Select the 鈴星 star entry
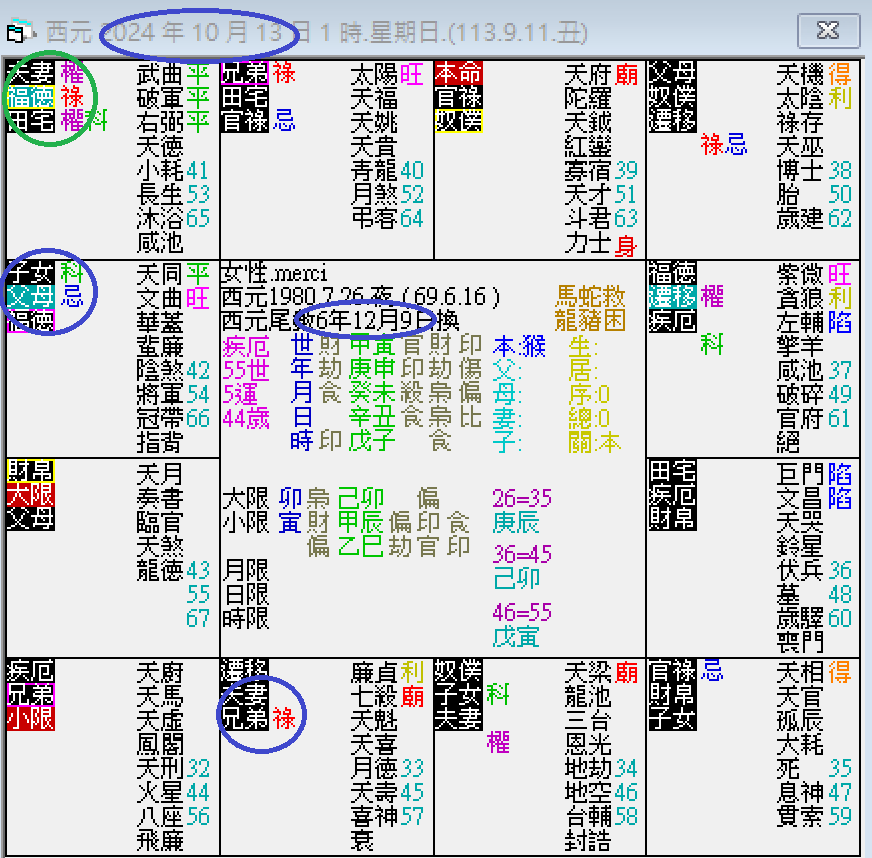 800,547
